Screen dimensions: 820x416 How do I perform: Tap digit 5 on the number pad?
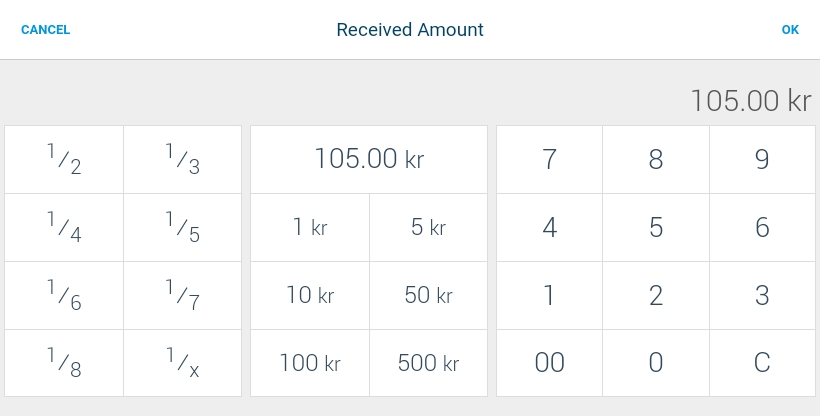pyautogui.click(x=656, y=228)
